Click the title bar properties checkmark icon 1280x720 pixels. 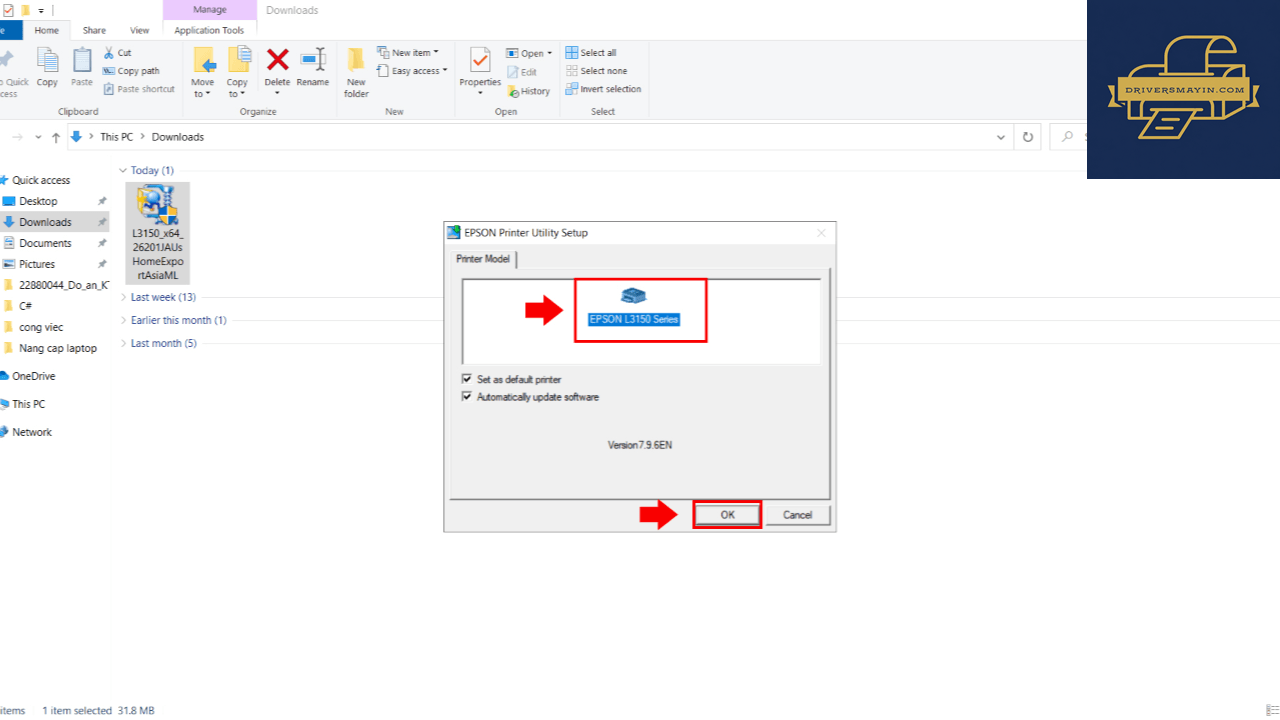[x=8, y=10]
